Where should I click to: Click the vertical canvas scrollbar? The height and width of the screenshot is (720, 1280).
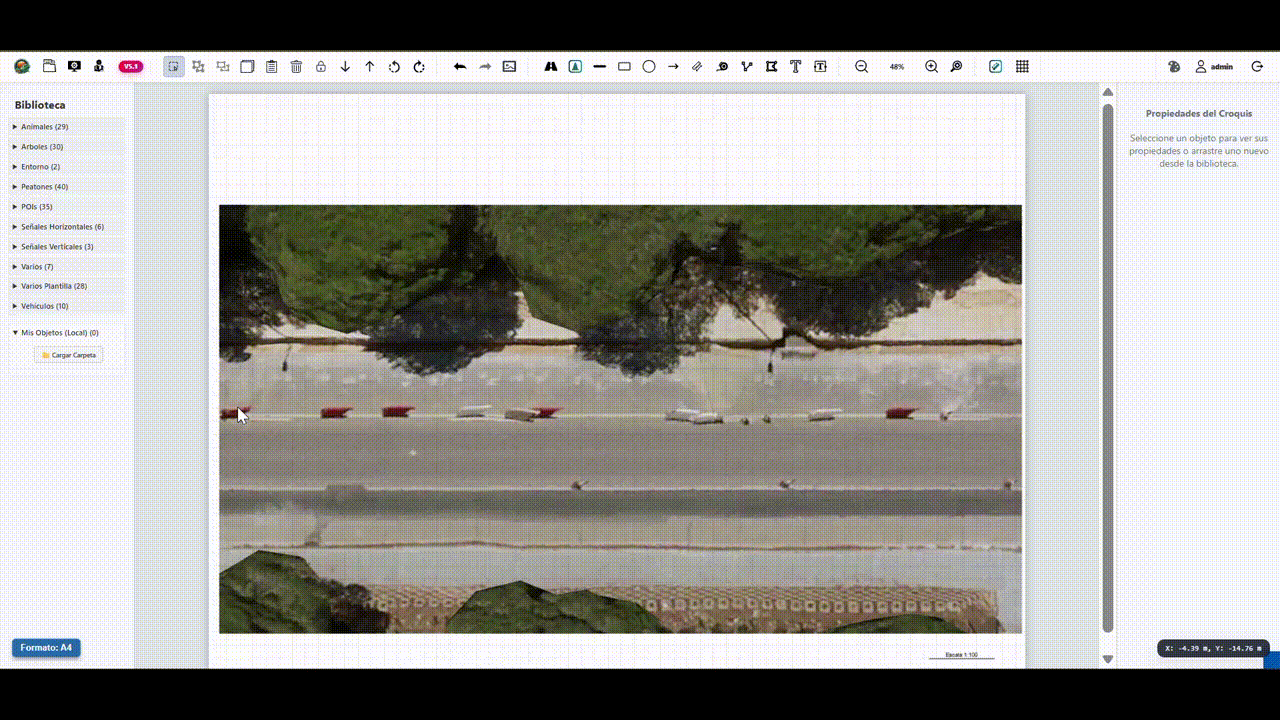coord(1107,370)
